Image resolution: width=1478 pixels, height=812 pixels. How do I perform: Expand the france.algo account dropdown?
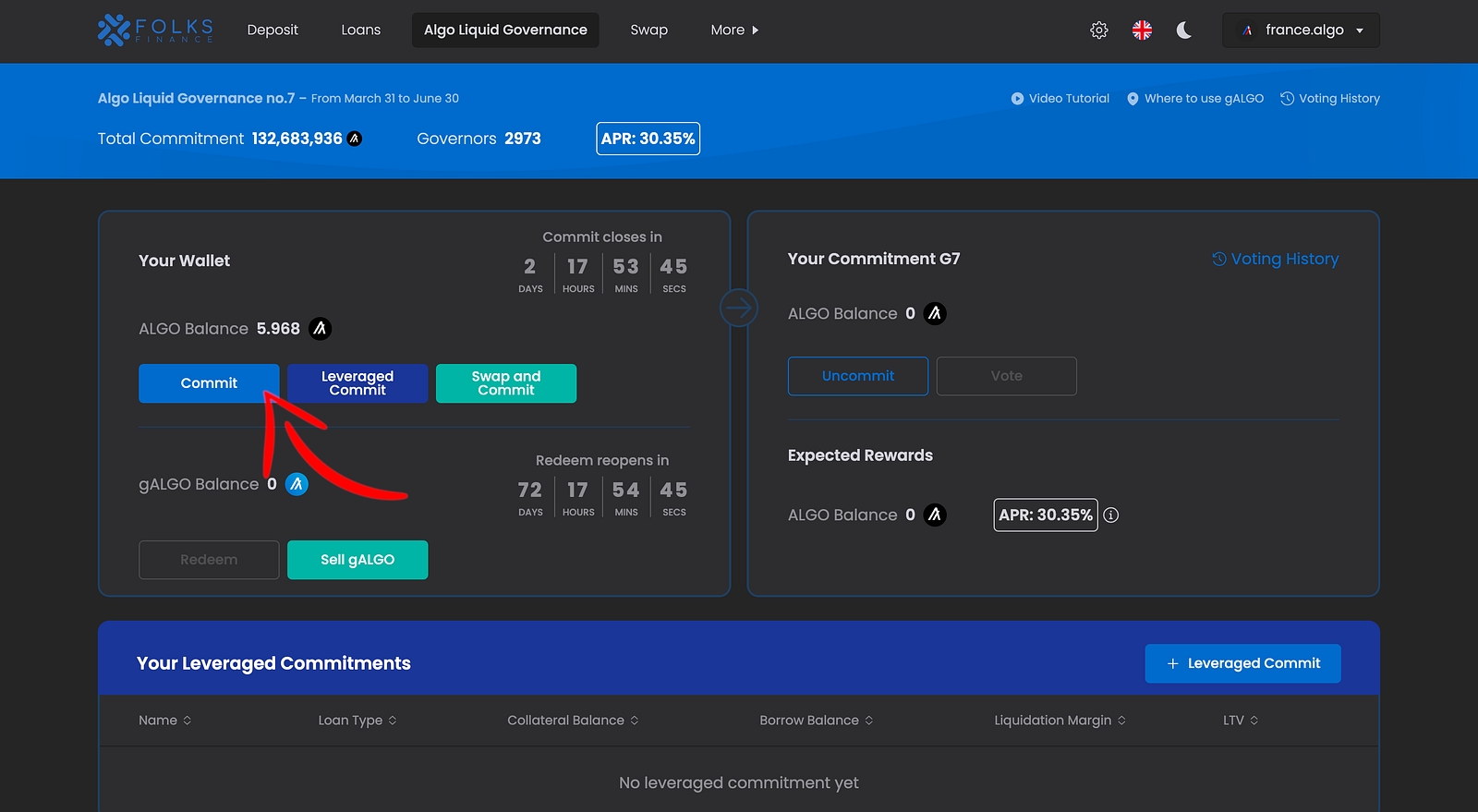click(x=1301, y=30)
